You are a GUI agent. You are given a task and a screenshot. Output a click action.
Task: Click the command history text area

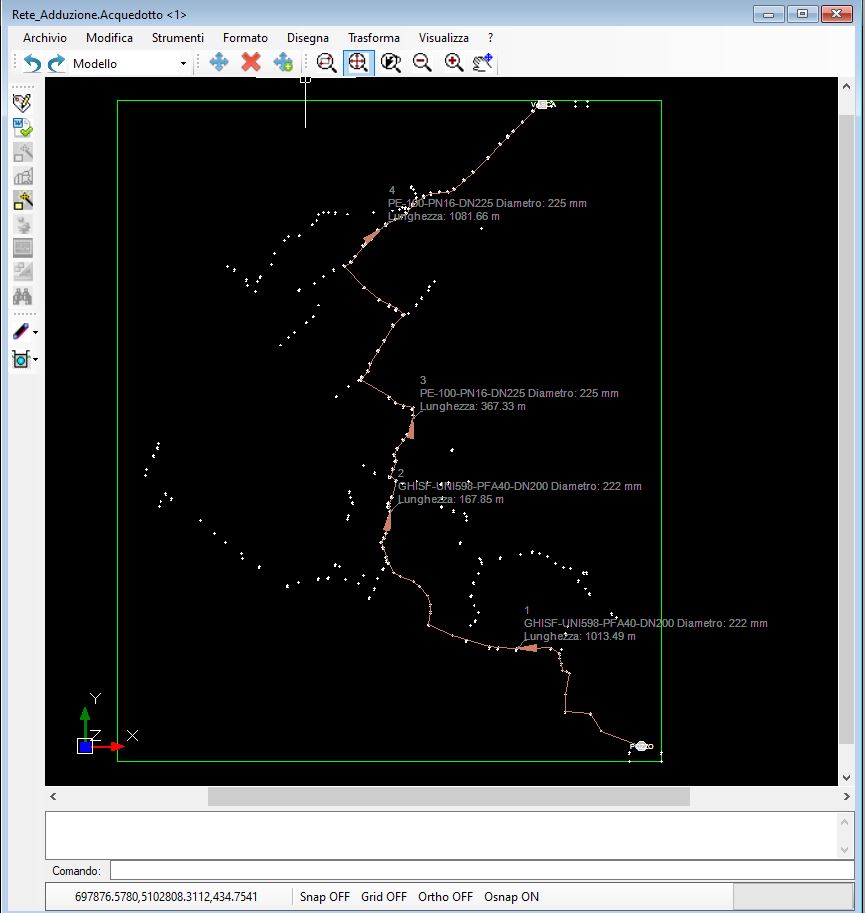pyautogui.click(x=441, y=836)
